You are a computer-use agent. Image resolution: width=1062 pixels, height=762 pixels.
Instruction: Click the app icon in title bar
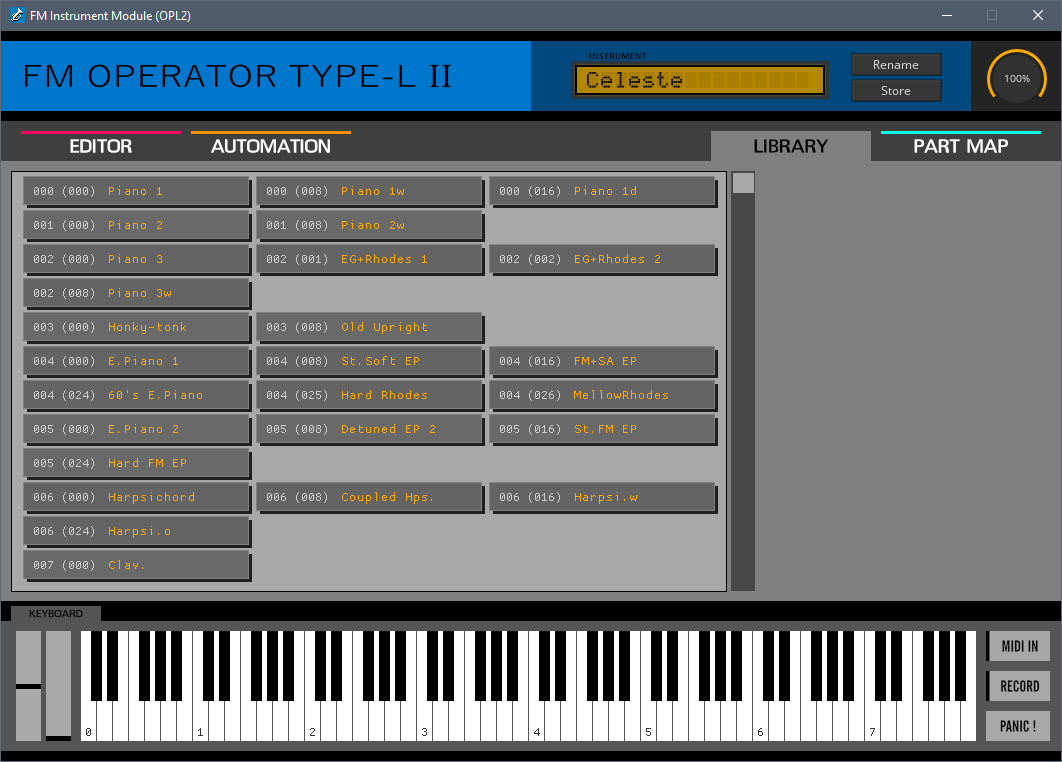pos(16,15)
